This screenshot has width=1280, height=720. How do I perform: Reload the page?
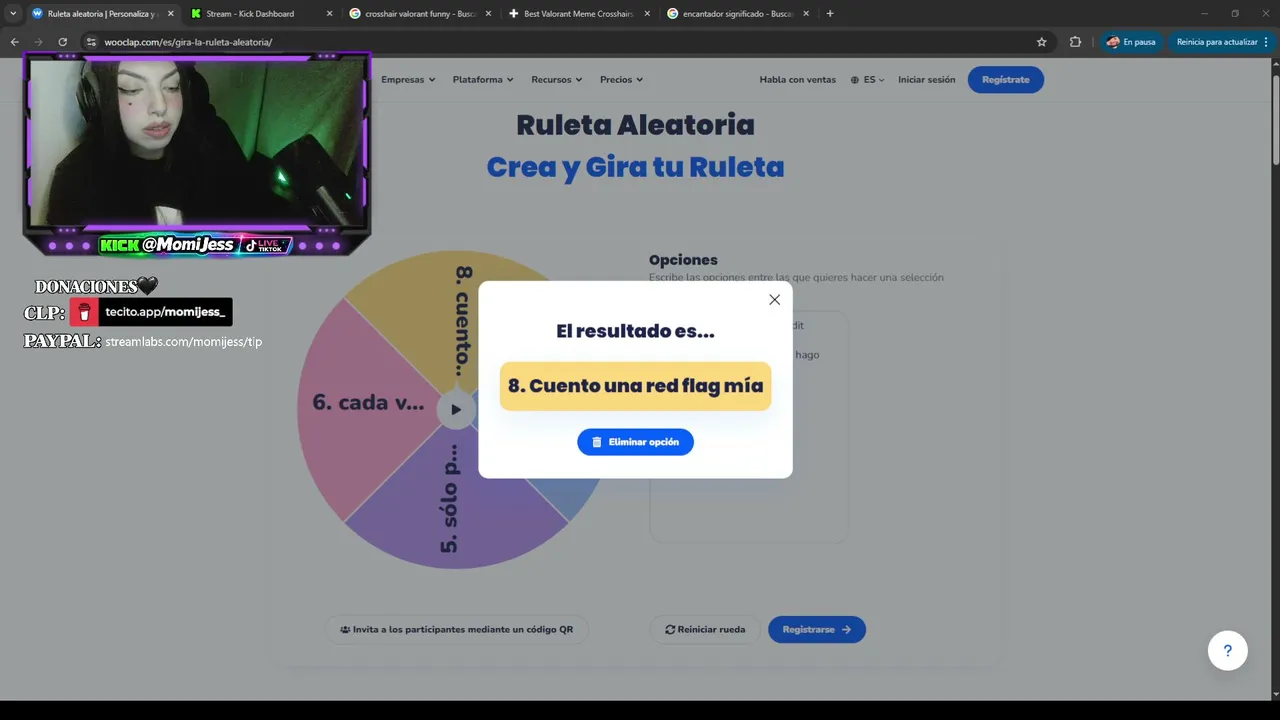tap(62, 42)
